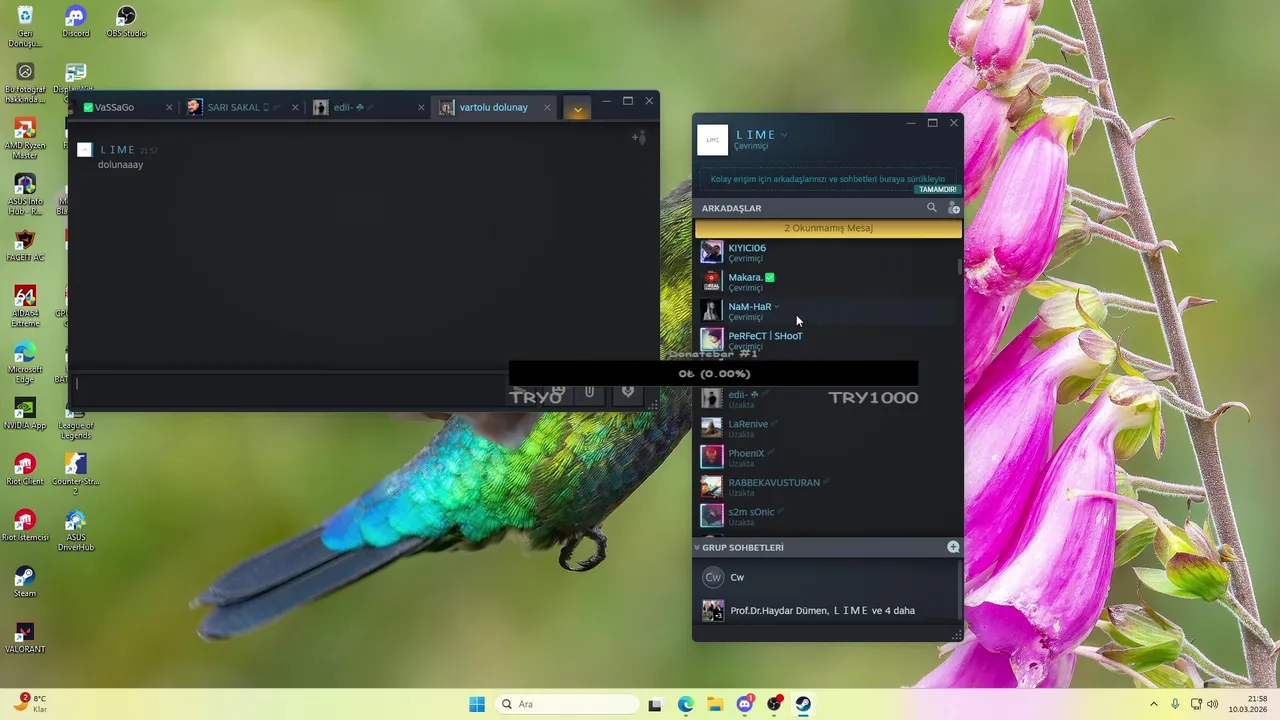The width and height of the screenshot is (1280, 720).
Task: Open the yellow chat tabs dropdown arrow
Action: (x=577, y=108)
